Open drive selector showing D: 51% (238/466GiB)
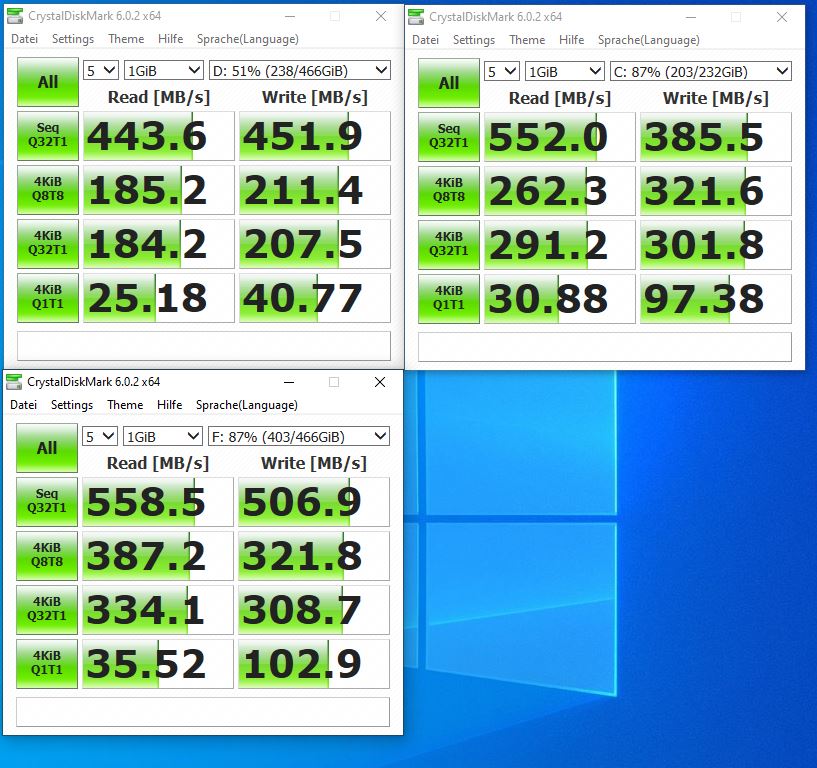The height and width of the screenshot is (768, 817). 300,70
